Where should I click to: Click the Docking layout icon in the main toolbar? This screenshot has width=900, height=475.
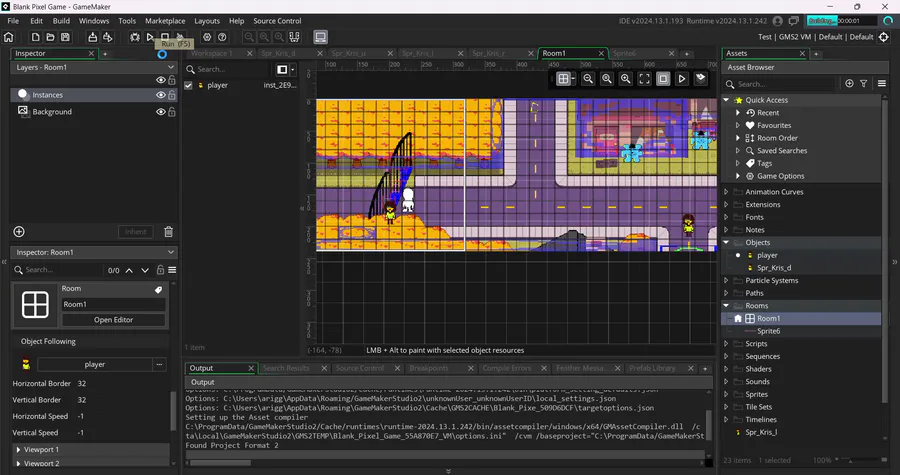pyautogui.click(x=294, y=37)
